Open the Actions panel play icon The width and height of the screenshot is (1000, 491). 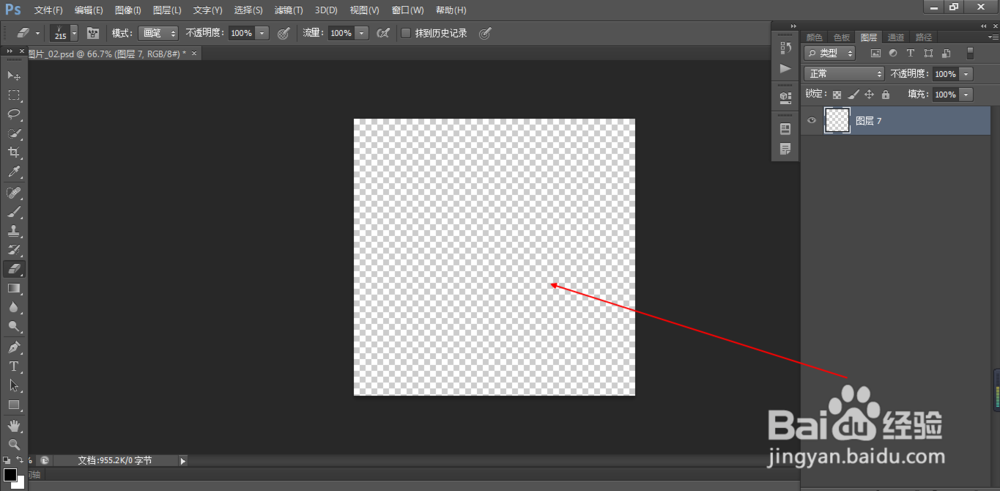point(786,68)
